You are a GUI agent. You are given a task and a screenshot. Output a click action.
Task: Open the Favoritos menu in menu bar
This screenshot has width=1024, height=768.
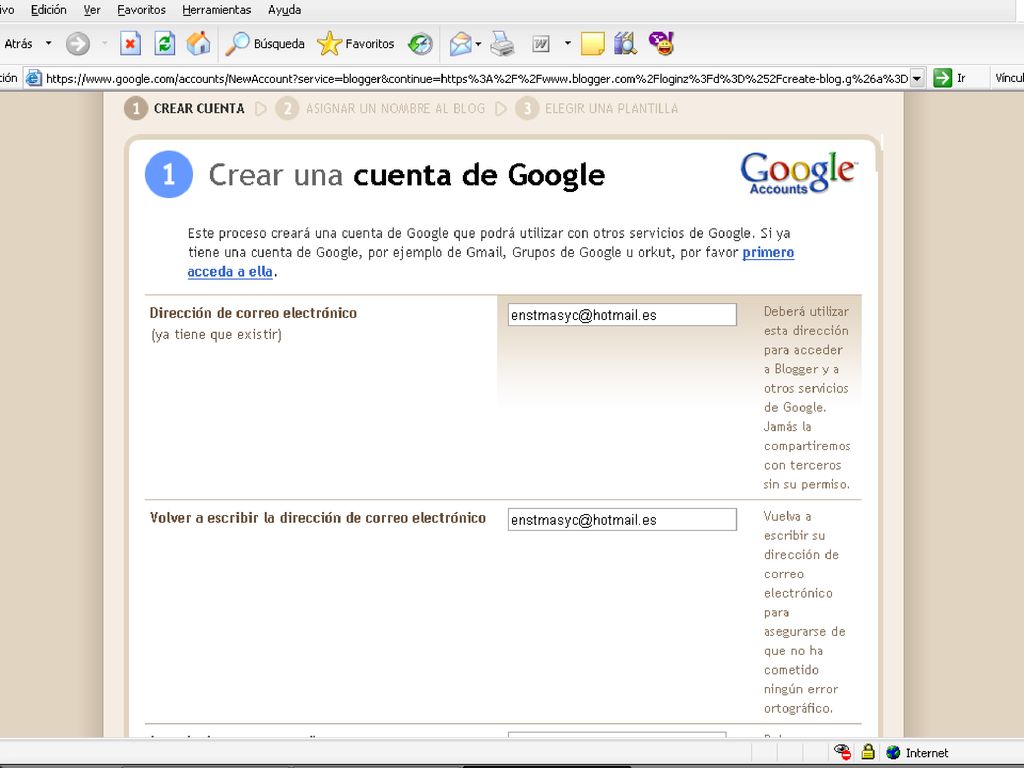pos(142,10)
